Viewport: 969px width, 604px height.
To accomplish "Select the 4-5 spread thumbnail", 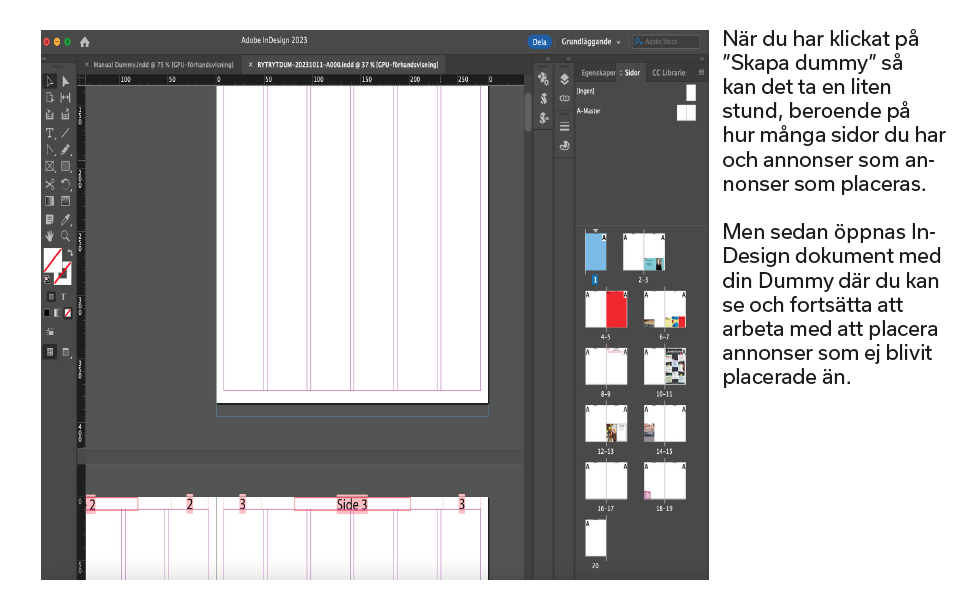I will tap(606, 310).
